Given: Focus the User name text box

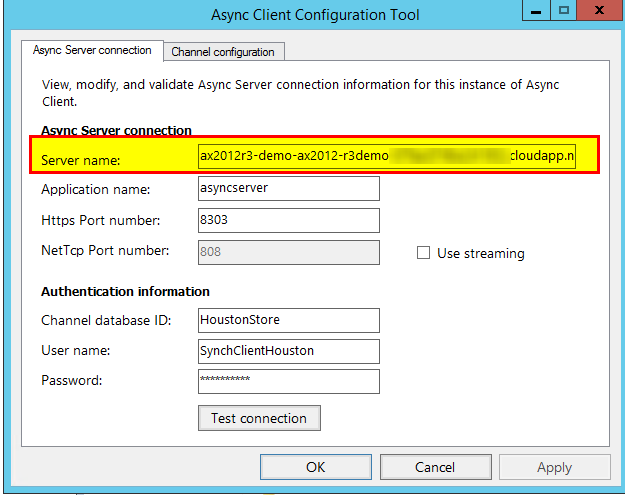Looking at the screenshot, I should click(x=289, y=351).
